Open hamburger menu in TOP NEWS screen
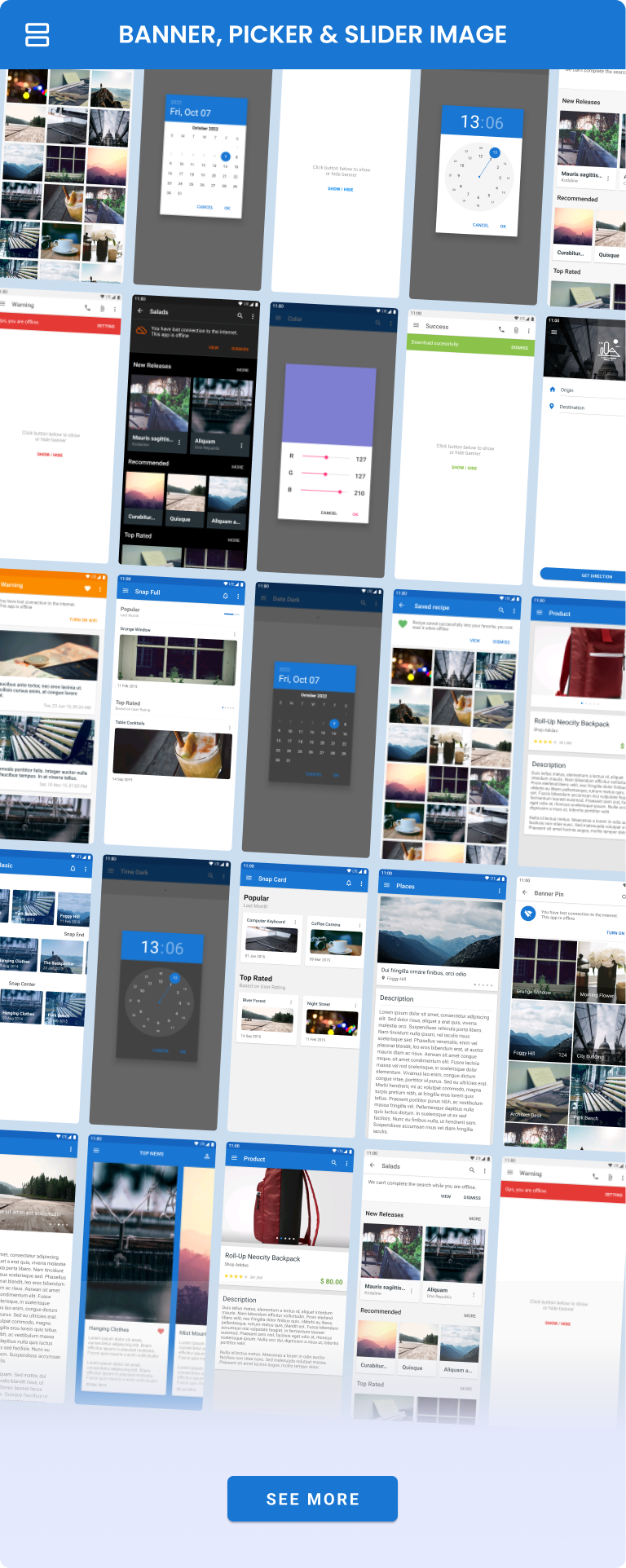The image size is (626, 1568). [96, 1150]
